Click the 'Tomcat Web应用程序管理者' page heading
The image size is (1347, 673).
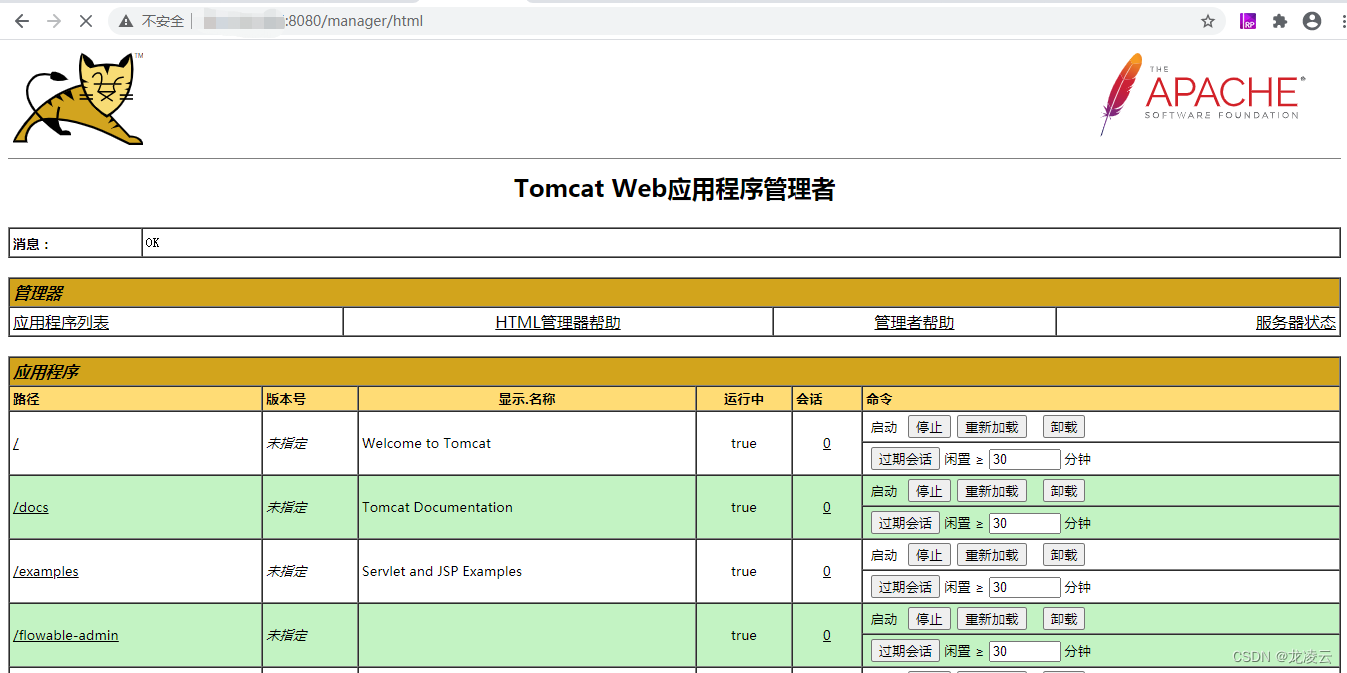674,189
